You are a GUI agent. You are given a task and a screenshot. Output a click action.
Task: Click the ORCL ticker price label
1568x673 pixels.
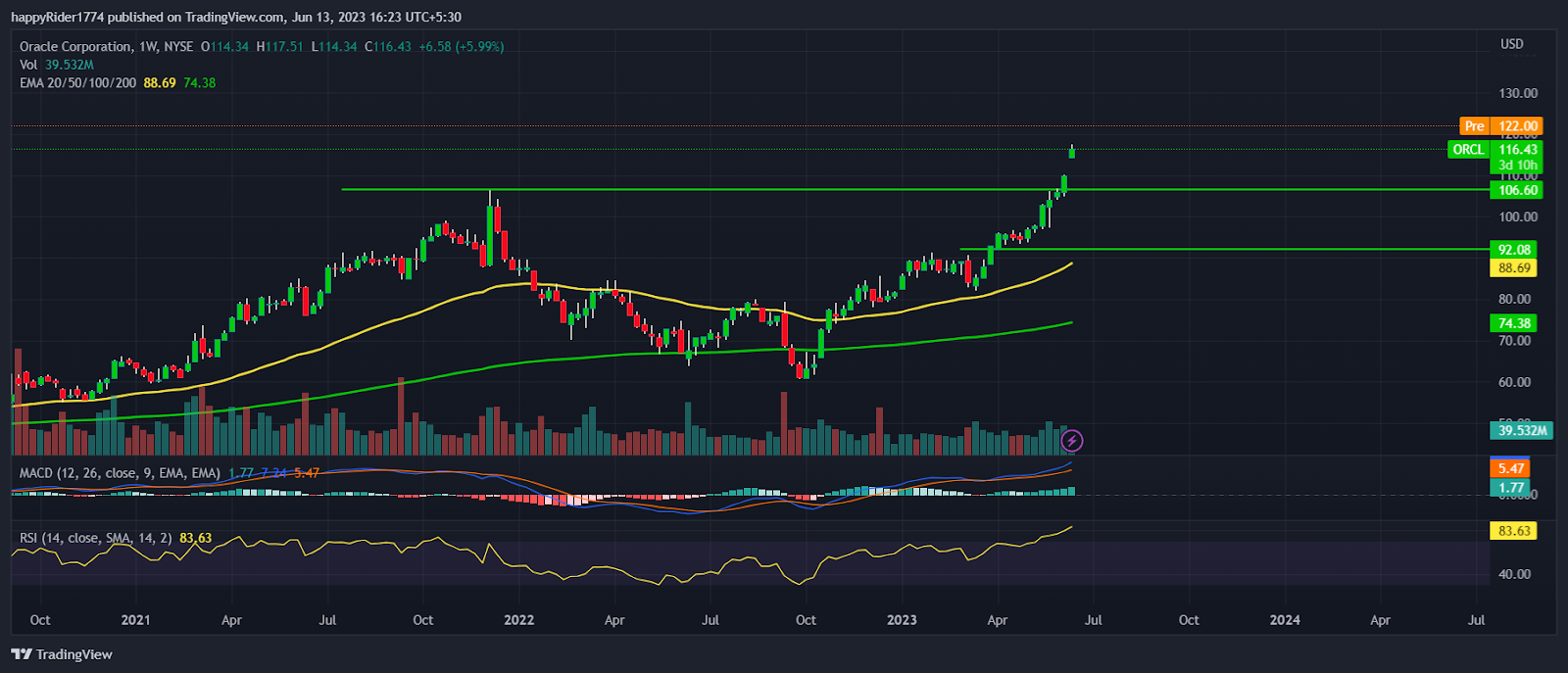pyautogui.click(x=1468, y=150)
